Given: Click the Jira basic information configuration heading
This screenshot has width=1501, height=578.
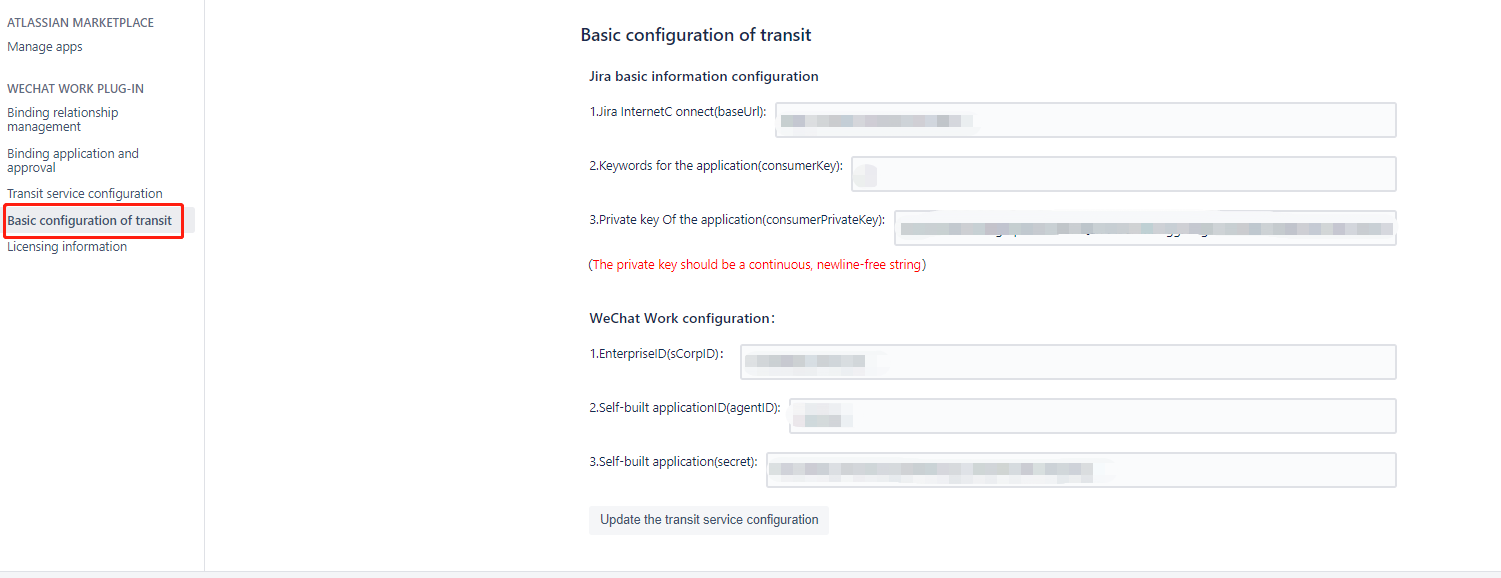Looking at the screenshot, I should coord(704,77).
